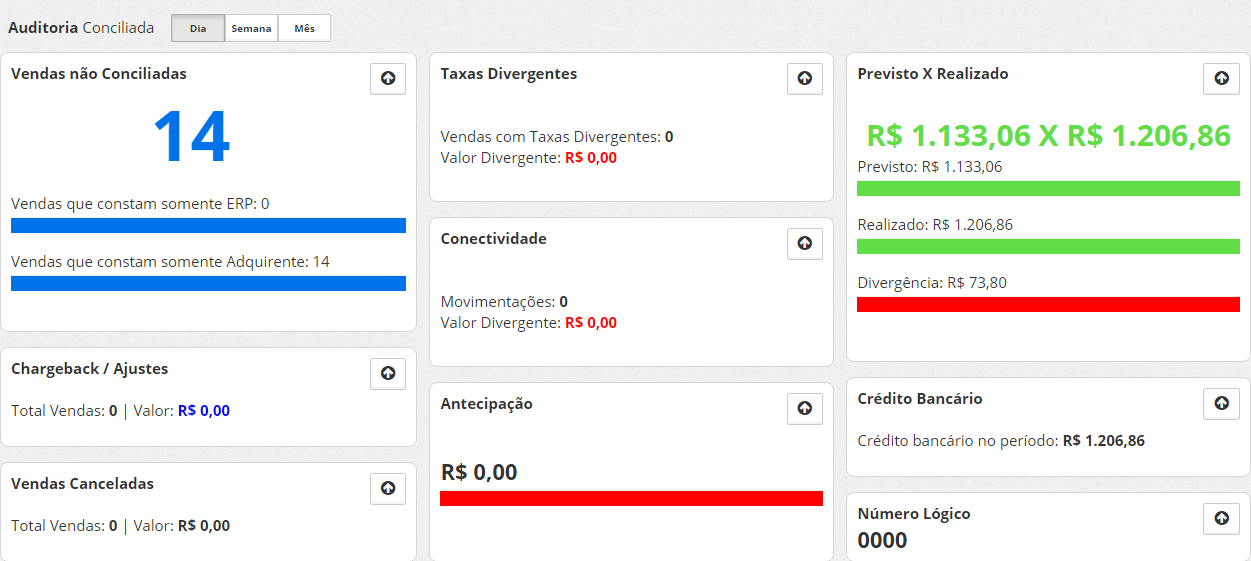Click the Vendas somente Adquirente blue bar

coord(208,283)
